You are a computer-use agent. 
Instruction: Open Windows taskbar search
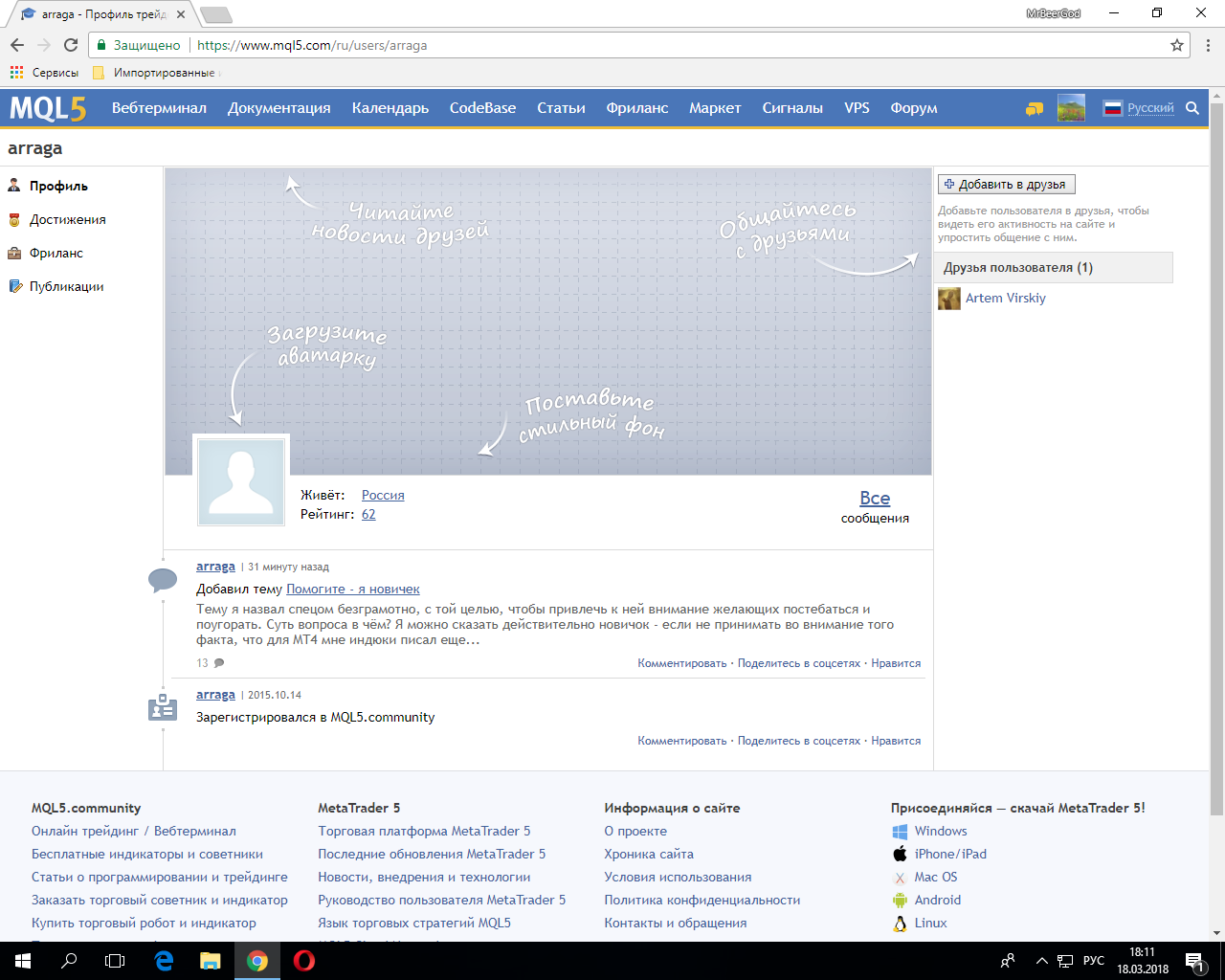click(x=69, y=961)
